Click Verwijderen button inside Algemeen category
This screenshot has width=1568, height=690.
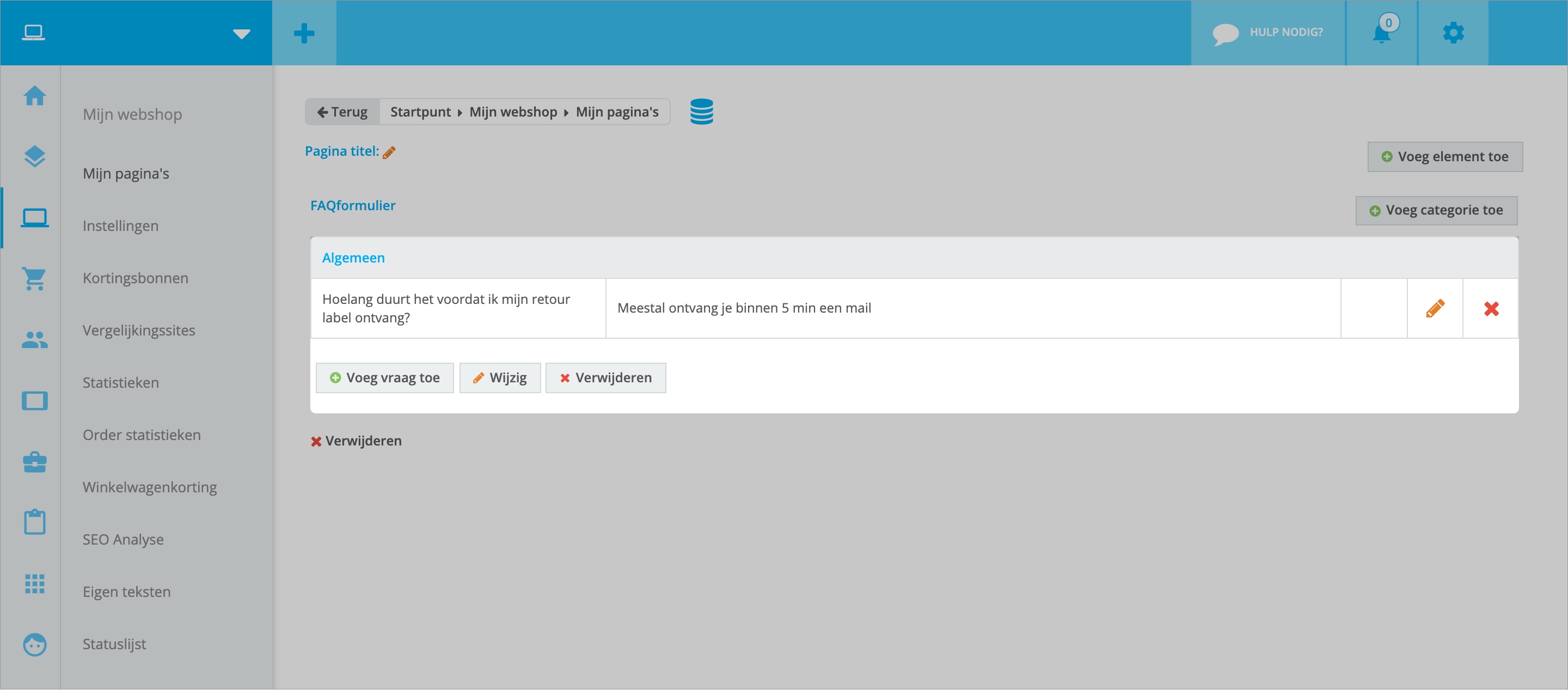tap(605, 377)
